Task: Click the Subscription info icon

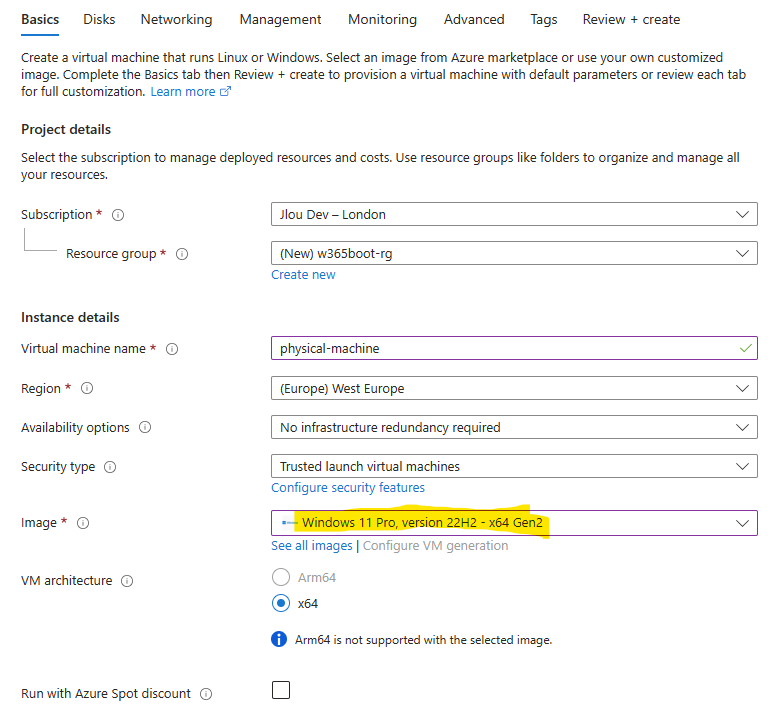Action: click(x=118, y=215)
